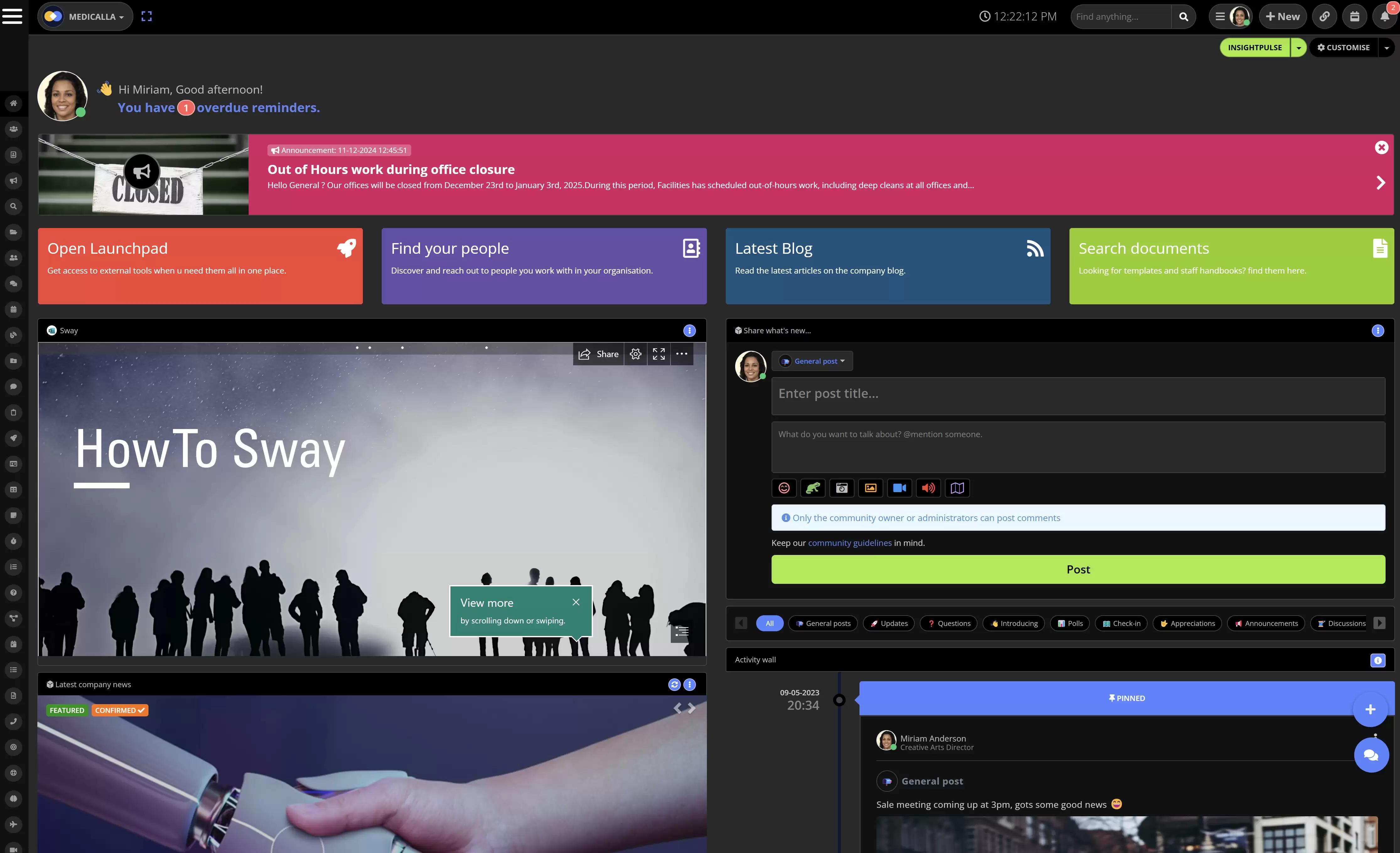Image resolution: width=1400 pixels, height=853 pixels.
Task: Show the next announcement with right chevron
Action: [1381, 182]
